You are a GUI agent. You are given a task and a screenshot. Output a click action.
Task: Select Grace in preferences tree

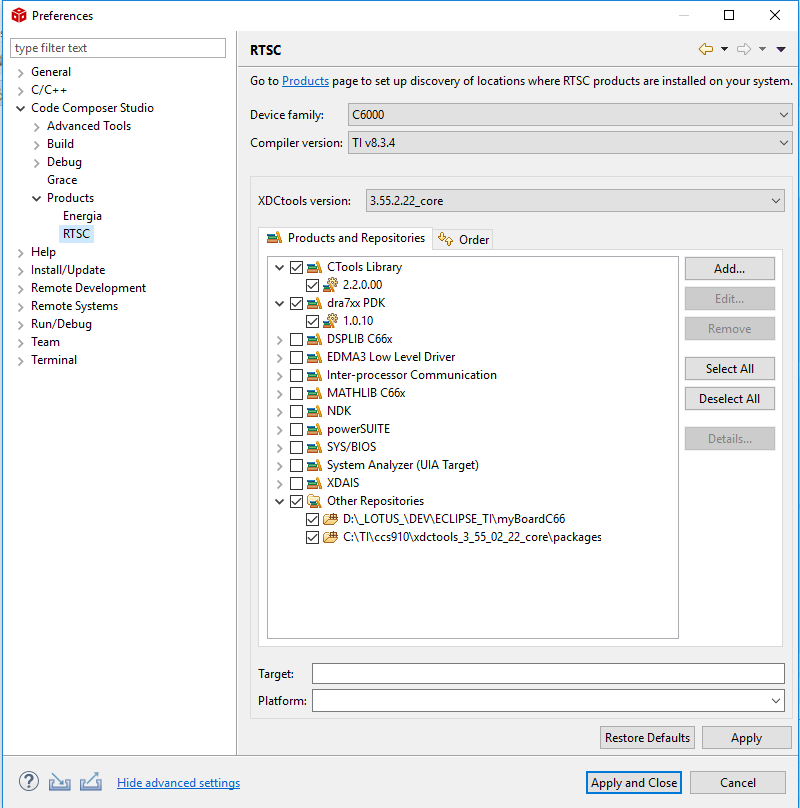pos(62,180)
